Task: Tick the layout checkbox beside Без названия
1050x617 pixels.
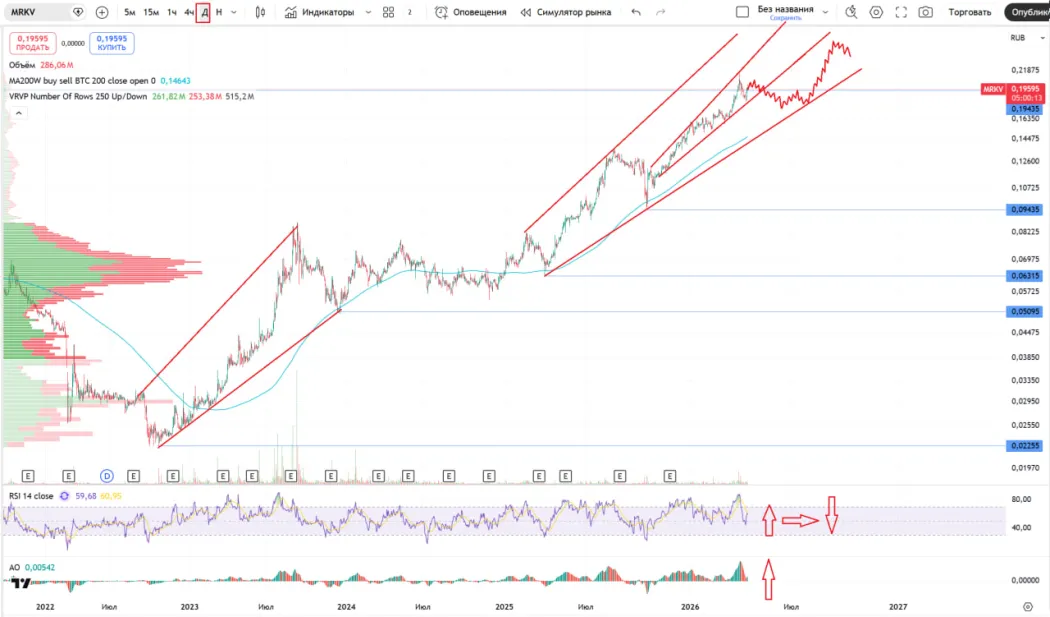Action: pos(742,12)
